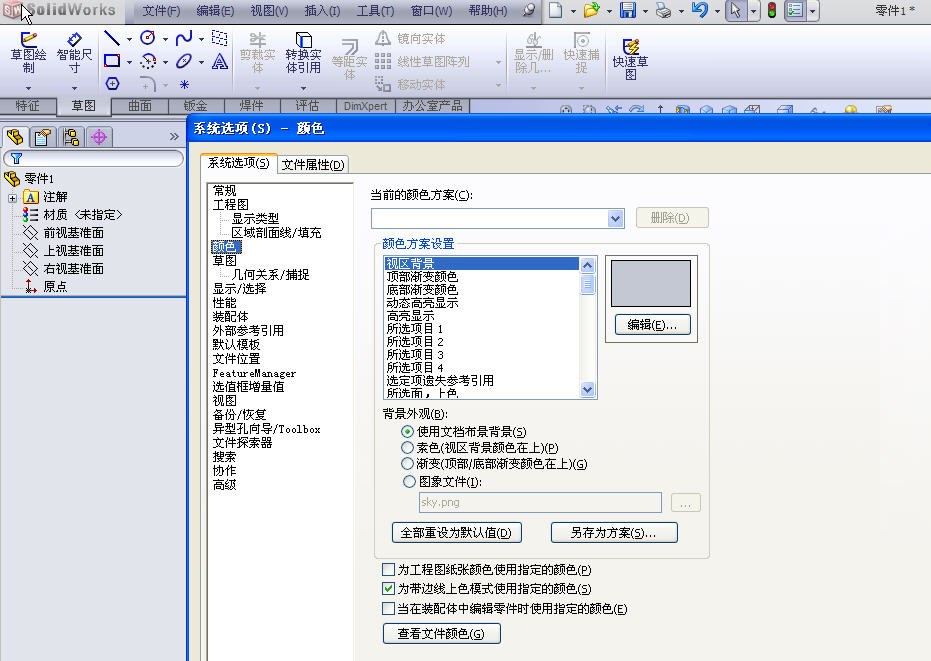The width and height of the screenshot is (931, 661).
Task: Click Rapid Sketch (快速草图) tool
Action: click(x=631, y=59)
